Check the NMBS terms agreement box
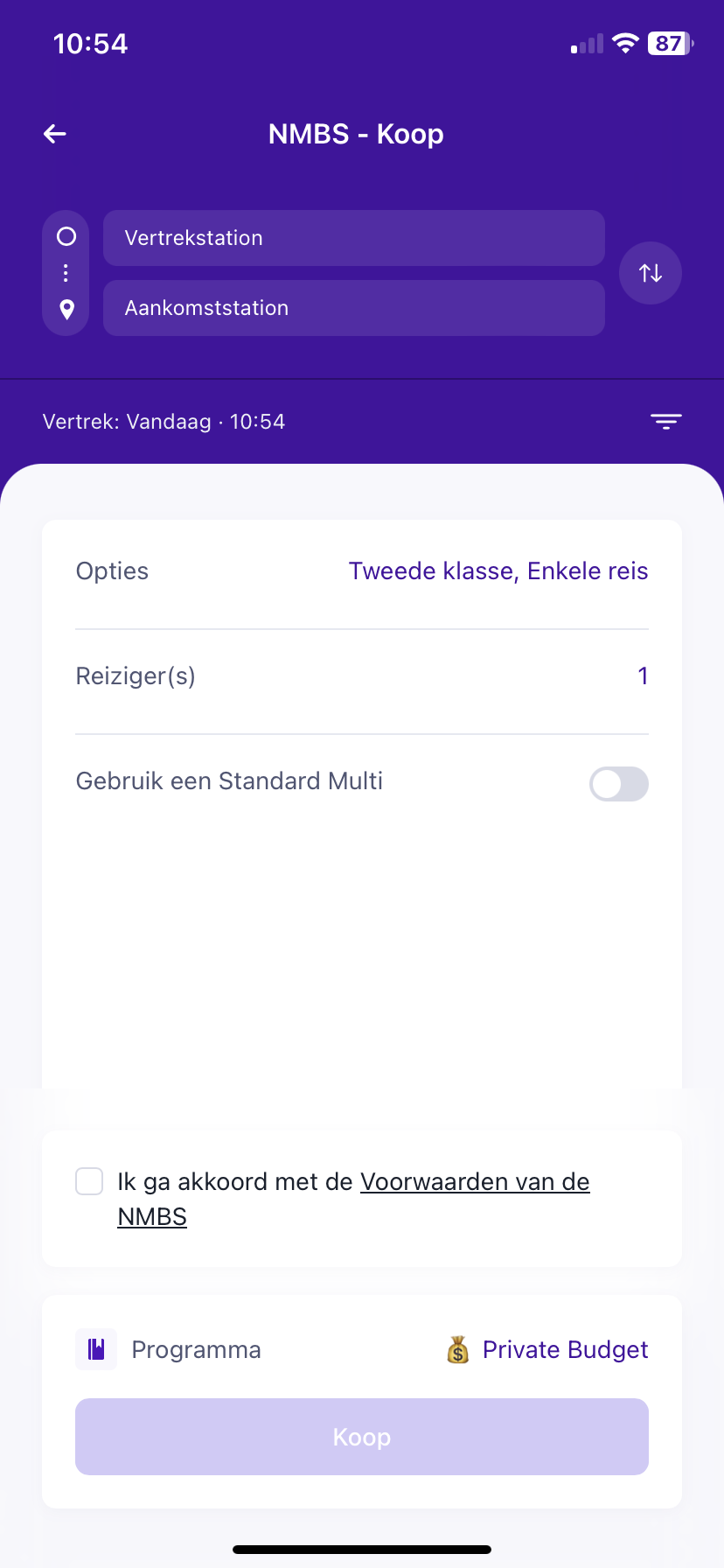The image size is (724, 1568). pyautogui.click(x=89, y=1182)
